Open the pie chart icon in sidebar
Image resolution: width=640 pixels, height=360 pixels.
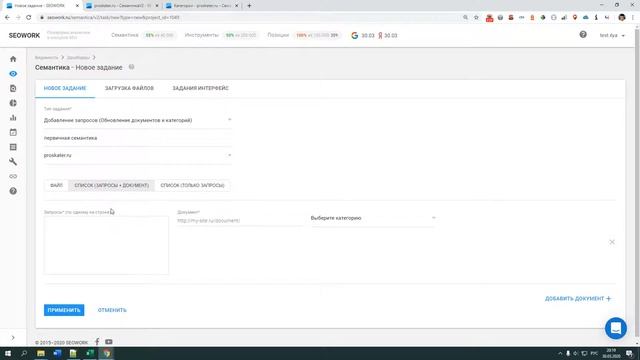(13, 103)
